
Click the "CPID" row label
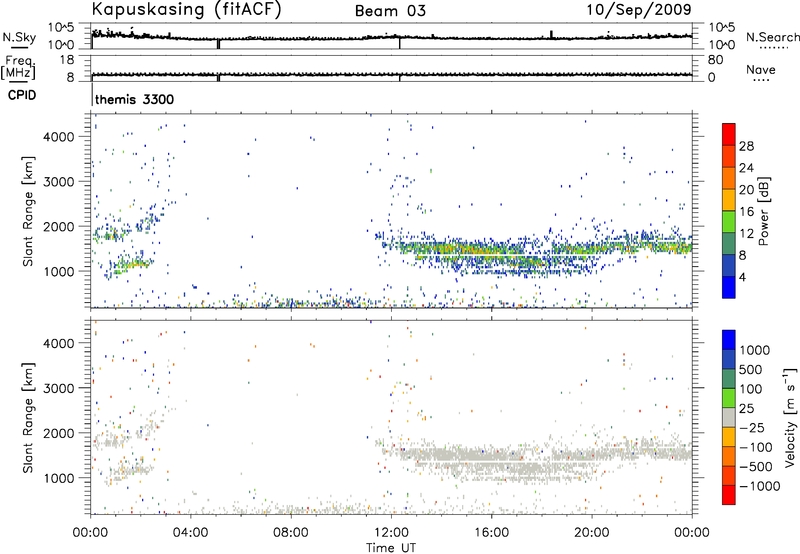coord(21,95)
